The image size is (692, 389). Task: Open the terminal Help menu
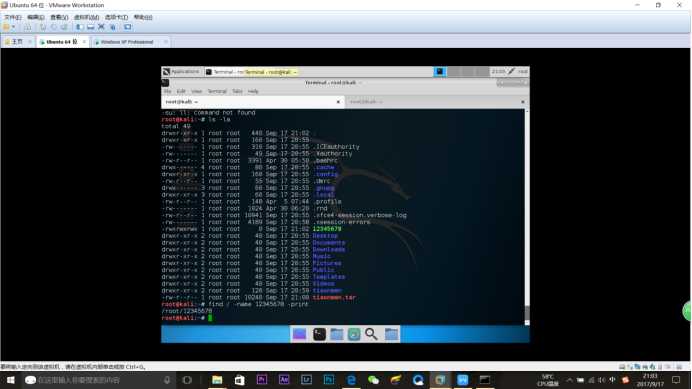point(253,91)
